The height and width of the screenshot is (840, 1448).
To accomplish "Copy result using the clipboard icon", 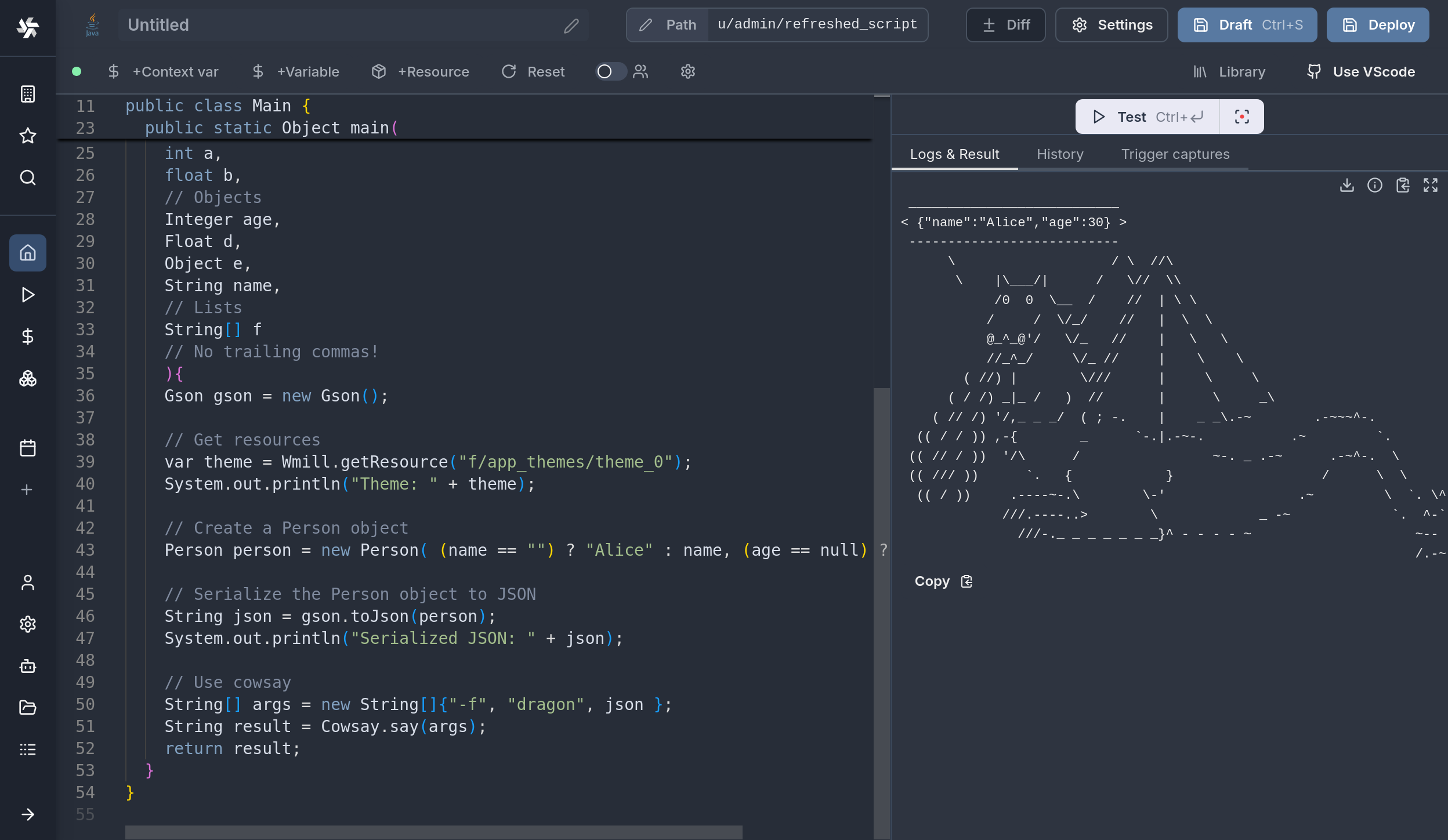I will [x=1403, y=185].
